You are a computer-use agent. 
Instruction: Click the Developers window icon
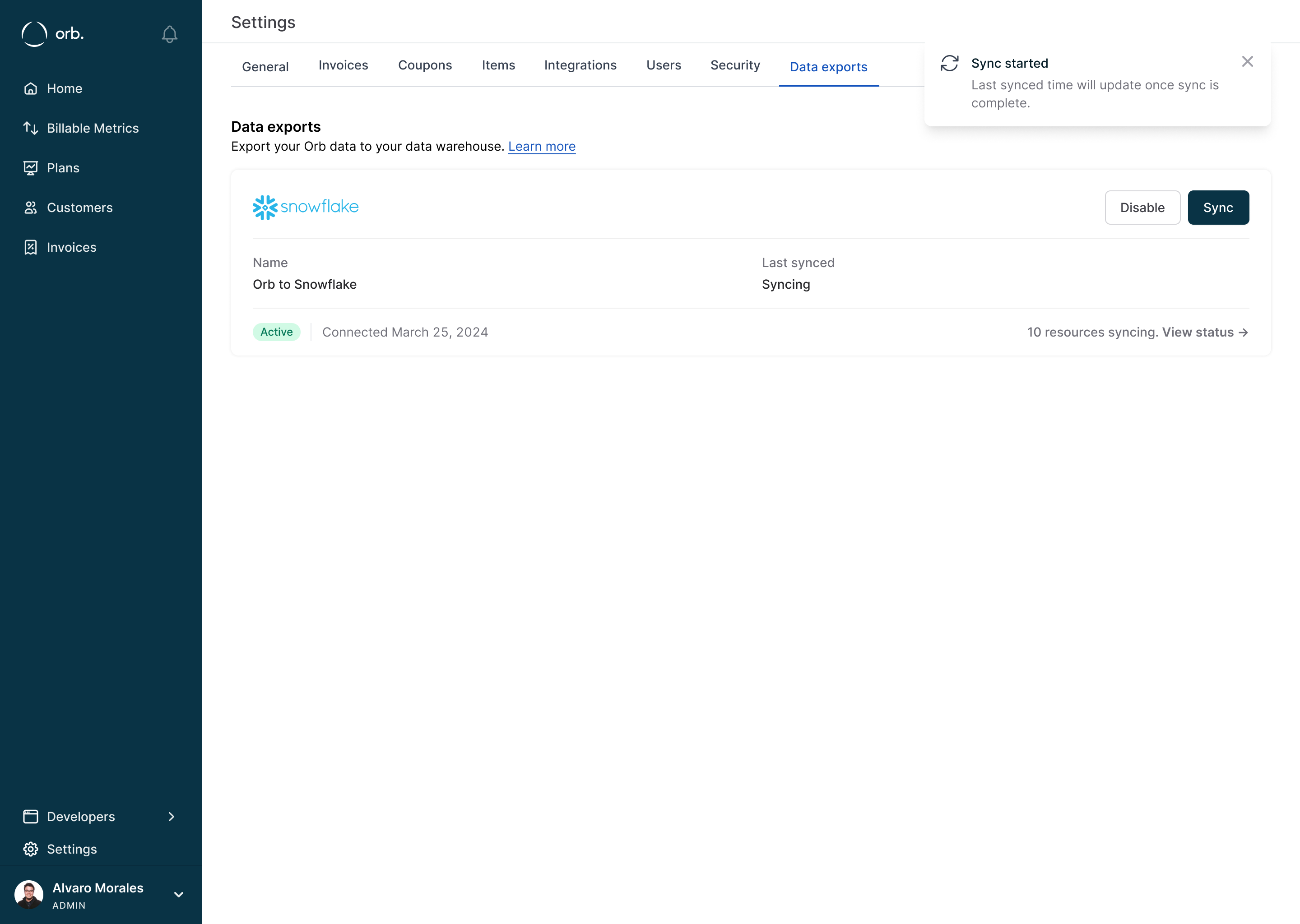point(31,817)
